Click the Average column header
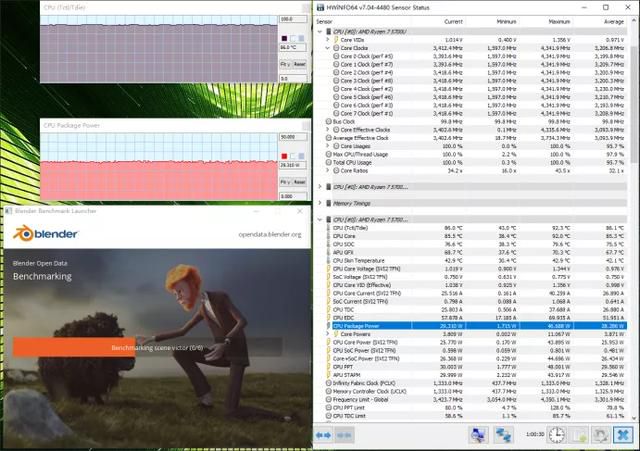 [613, 22]
